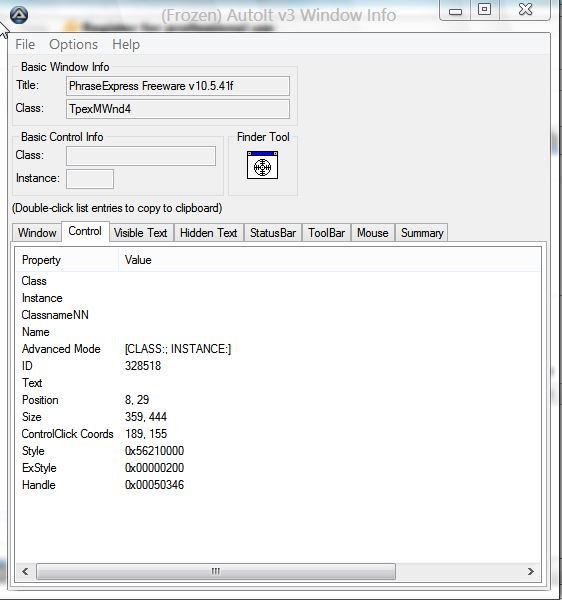This screenshot has width=562, height=600.
Task: Select the Position property label
Action: click(40, 400)
